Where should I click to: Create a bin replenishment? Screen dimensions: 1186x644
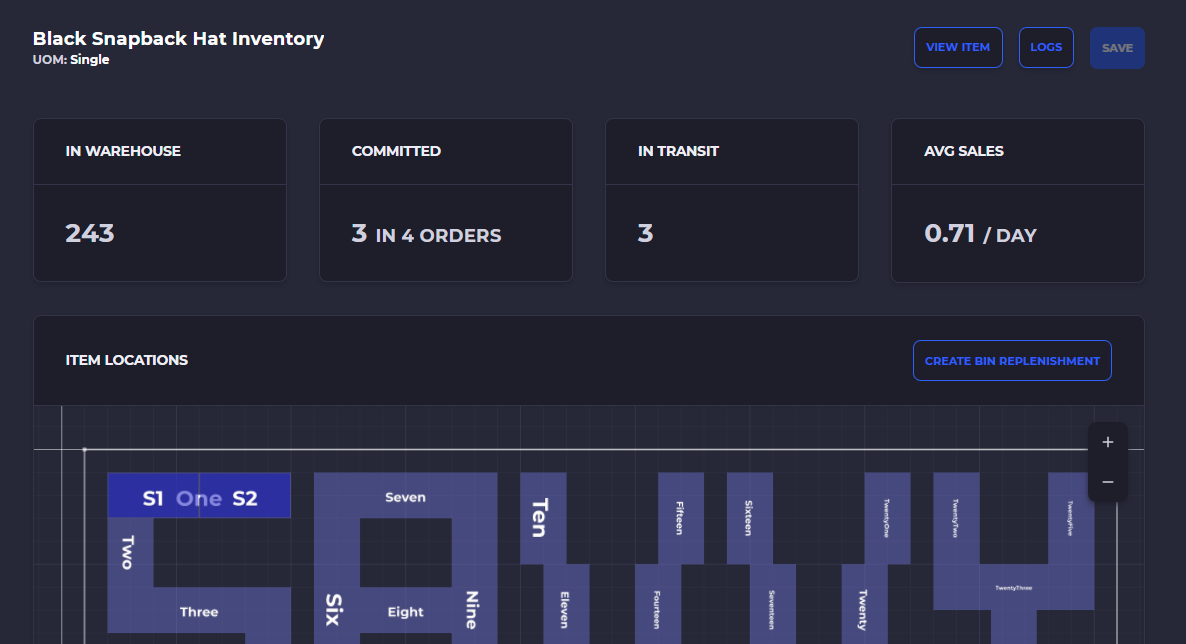[1012, 361]
